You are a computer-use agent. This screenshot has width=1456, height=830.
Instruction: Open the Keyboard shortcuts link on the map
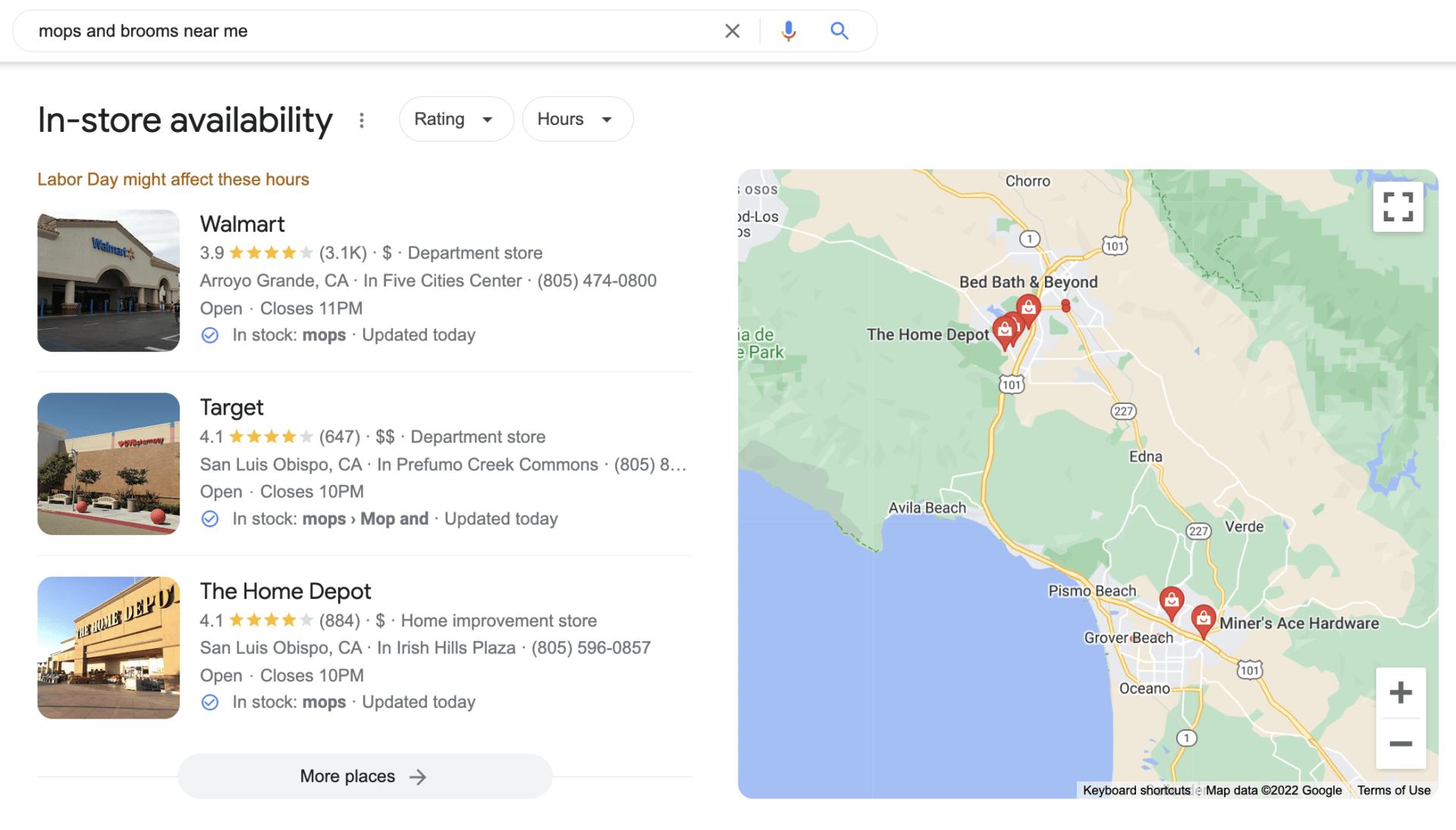1136,790
